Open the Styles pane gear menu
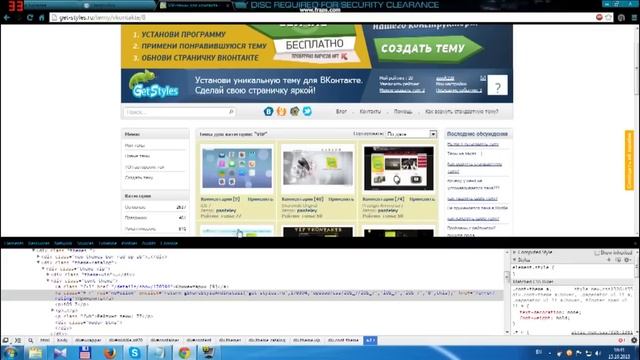Screen dimensions: 640x360 [x=627, y=260]
